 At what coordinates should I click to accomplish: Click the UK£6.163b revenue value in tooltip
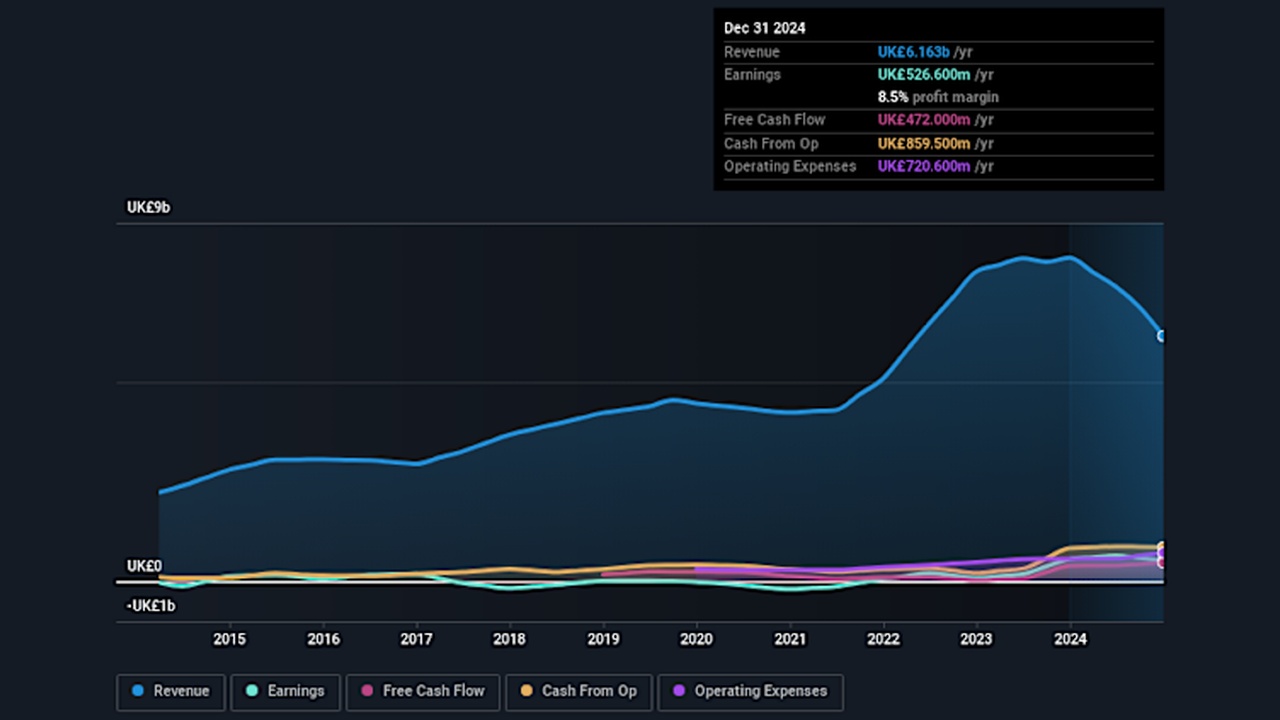pyautogui.click(x=913, y=52)
